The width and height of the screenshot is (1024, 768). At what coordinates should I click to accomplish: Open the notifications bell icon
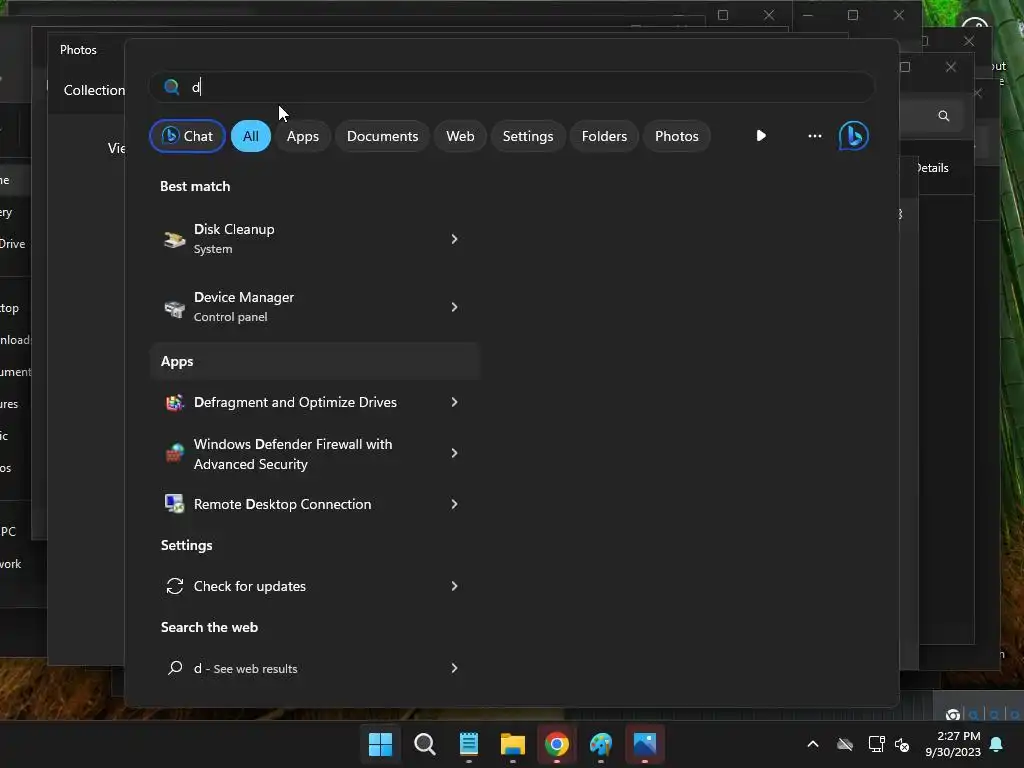997,744
